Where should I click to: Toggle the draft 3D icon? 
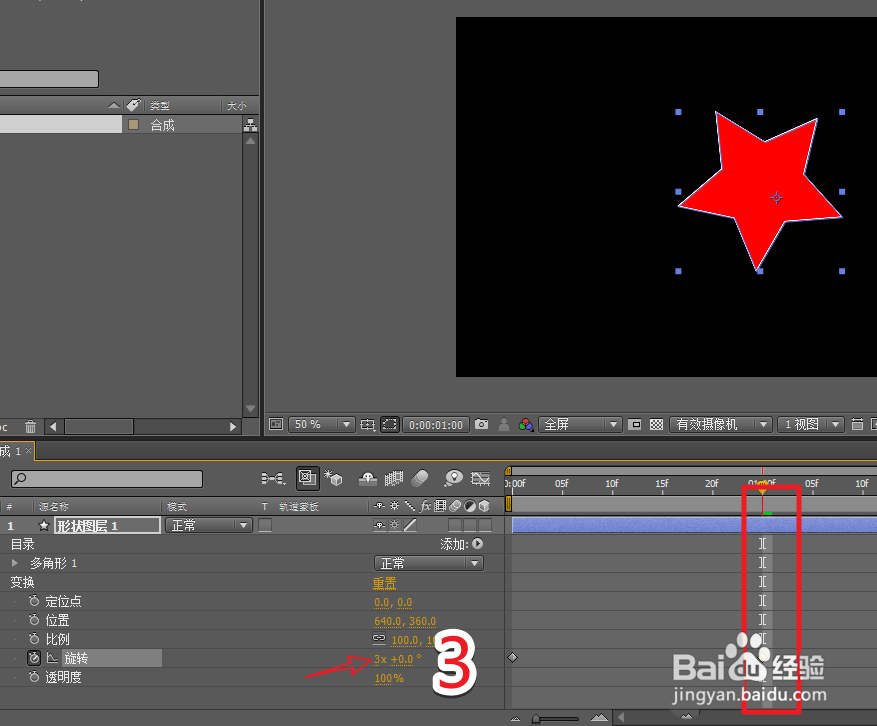point(334,478)
